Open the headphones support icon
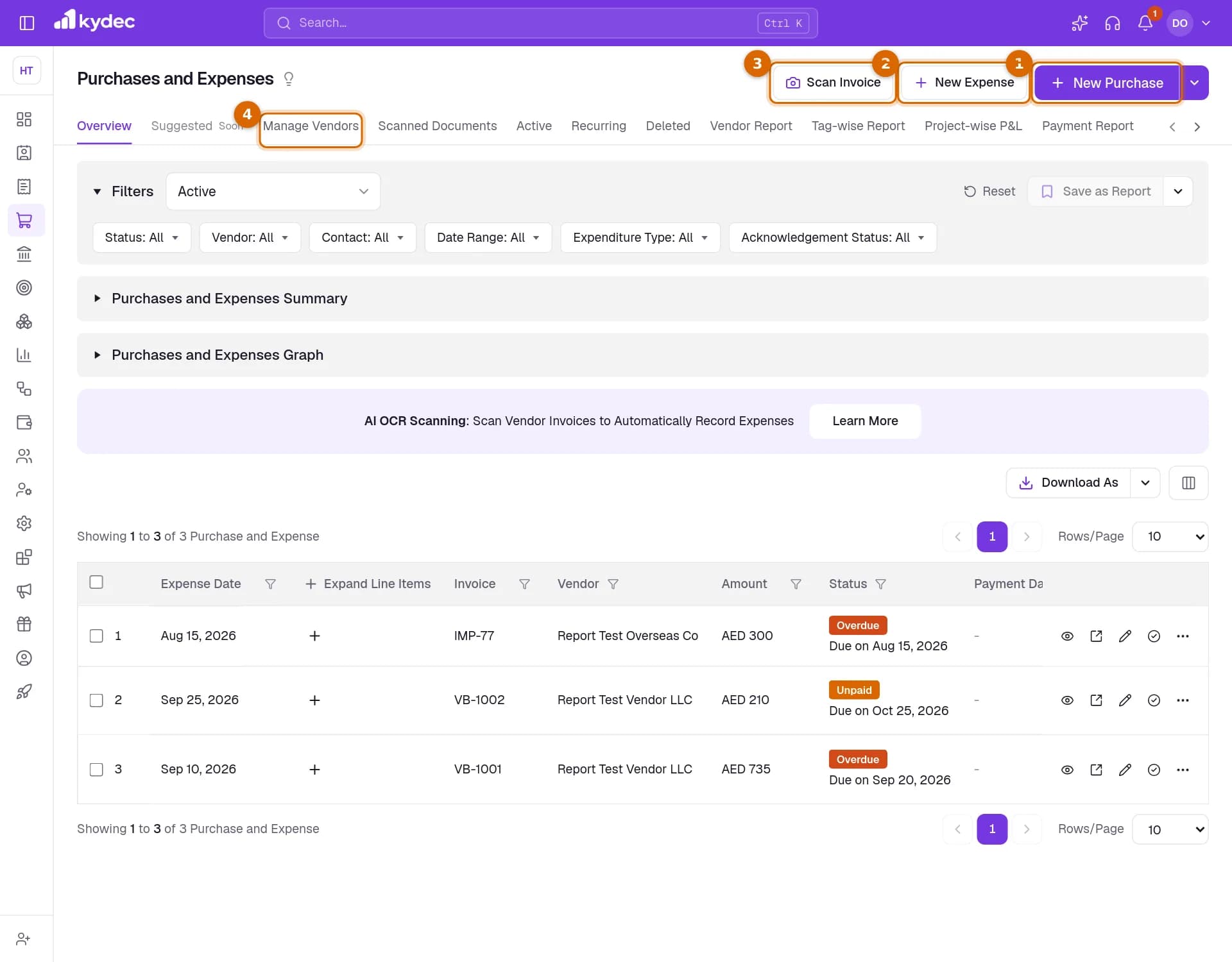The image size is (1232, 962). pos(1113,23)
